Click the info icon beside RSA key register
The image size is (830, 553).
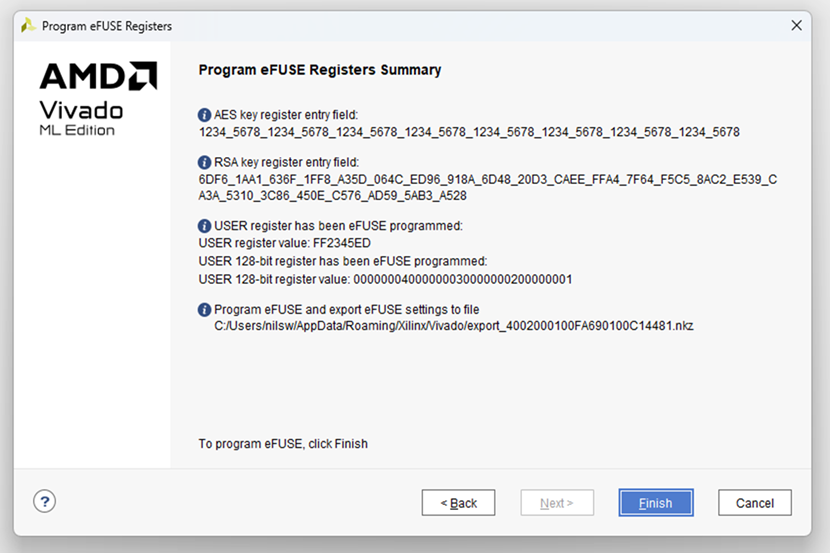tap(205, 162)
